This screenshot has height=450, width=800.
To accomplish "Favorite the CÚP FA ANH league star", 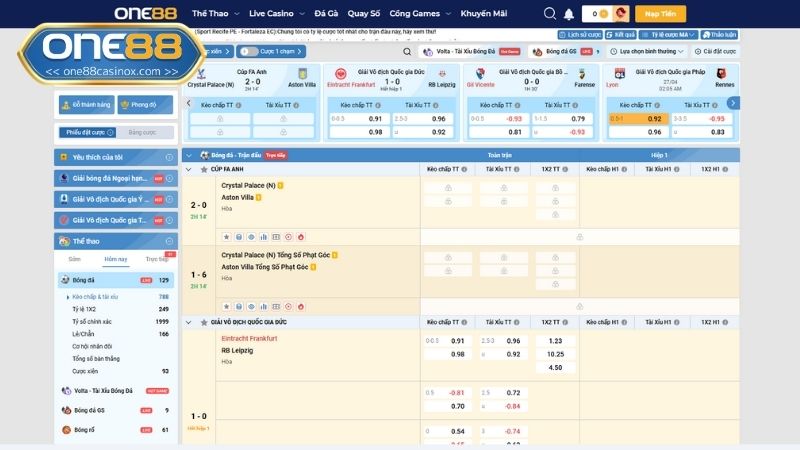I will click(x=204, y=169).
